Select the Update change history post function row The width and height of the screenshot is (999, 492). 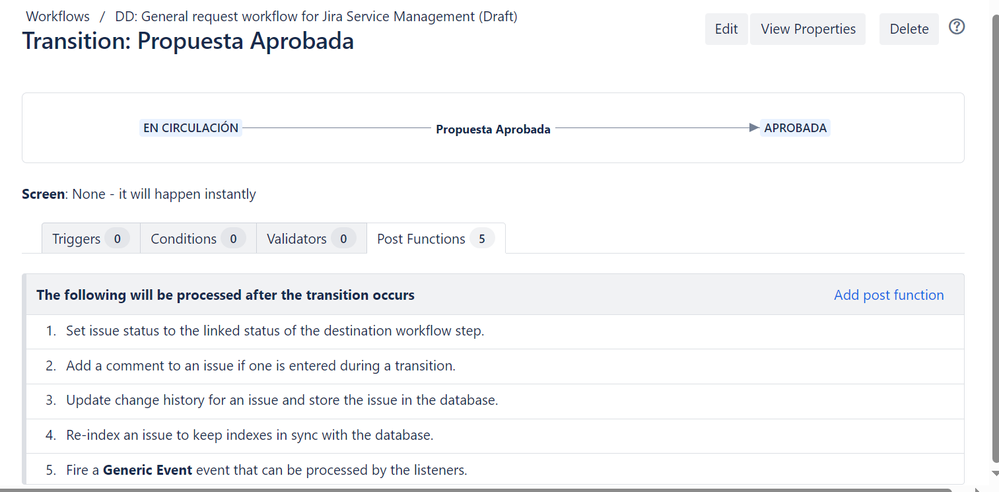pyautogui.click(x=494, y=401)
